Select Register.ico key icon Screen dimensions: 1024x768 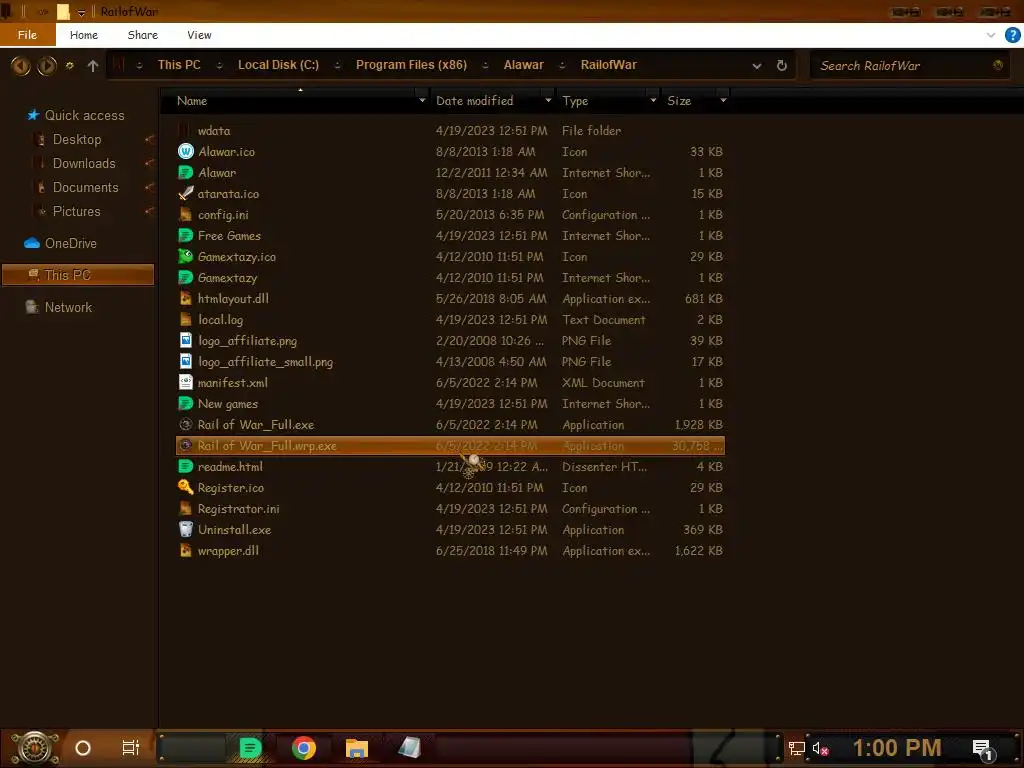185,487
